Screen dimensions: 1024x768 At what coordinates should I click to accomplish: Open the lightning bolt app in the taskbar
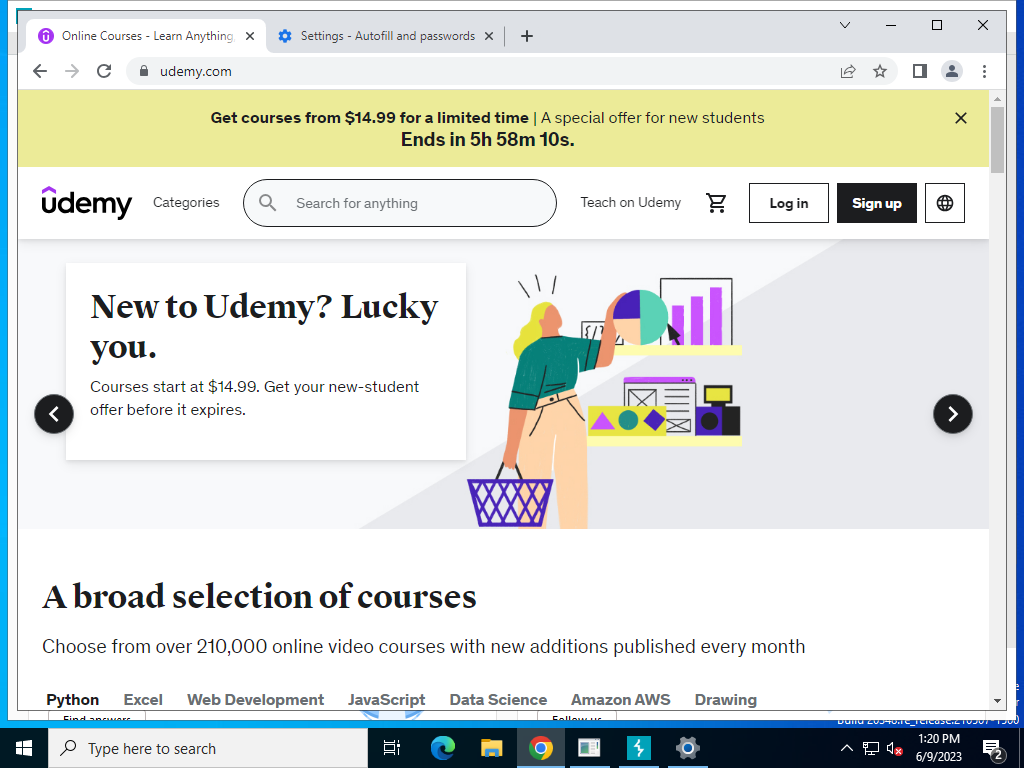click(x=639, y=748)
